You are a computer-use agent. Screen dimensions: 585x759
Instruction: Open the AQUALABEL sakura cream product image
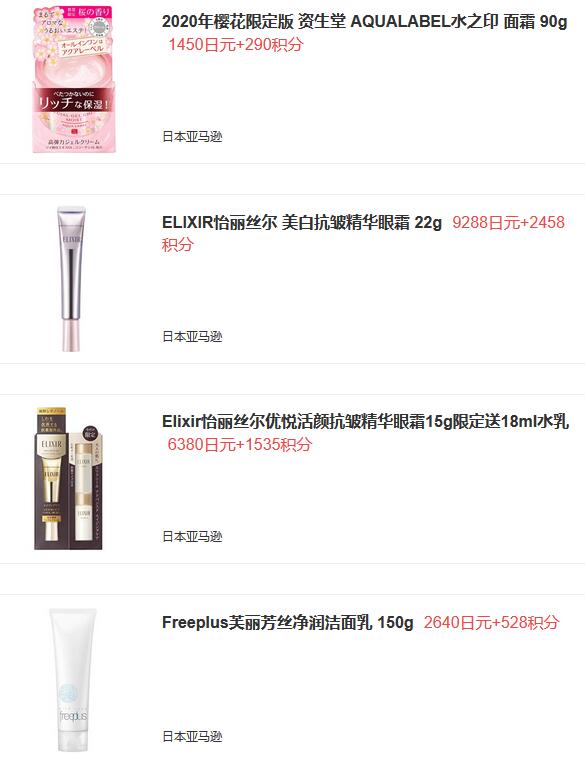(x=73, y=79)
